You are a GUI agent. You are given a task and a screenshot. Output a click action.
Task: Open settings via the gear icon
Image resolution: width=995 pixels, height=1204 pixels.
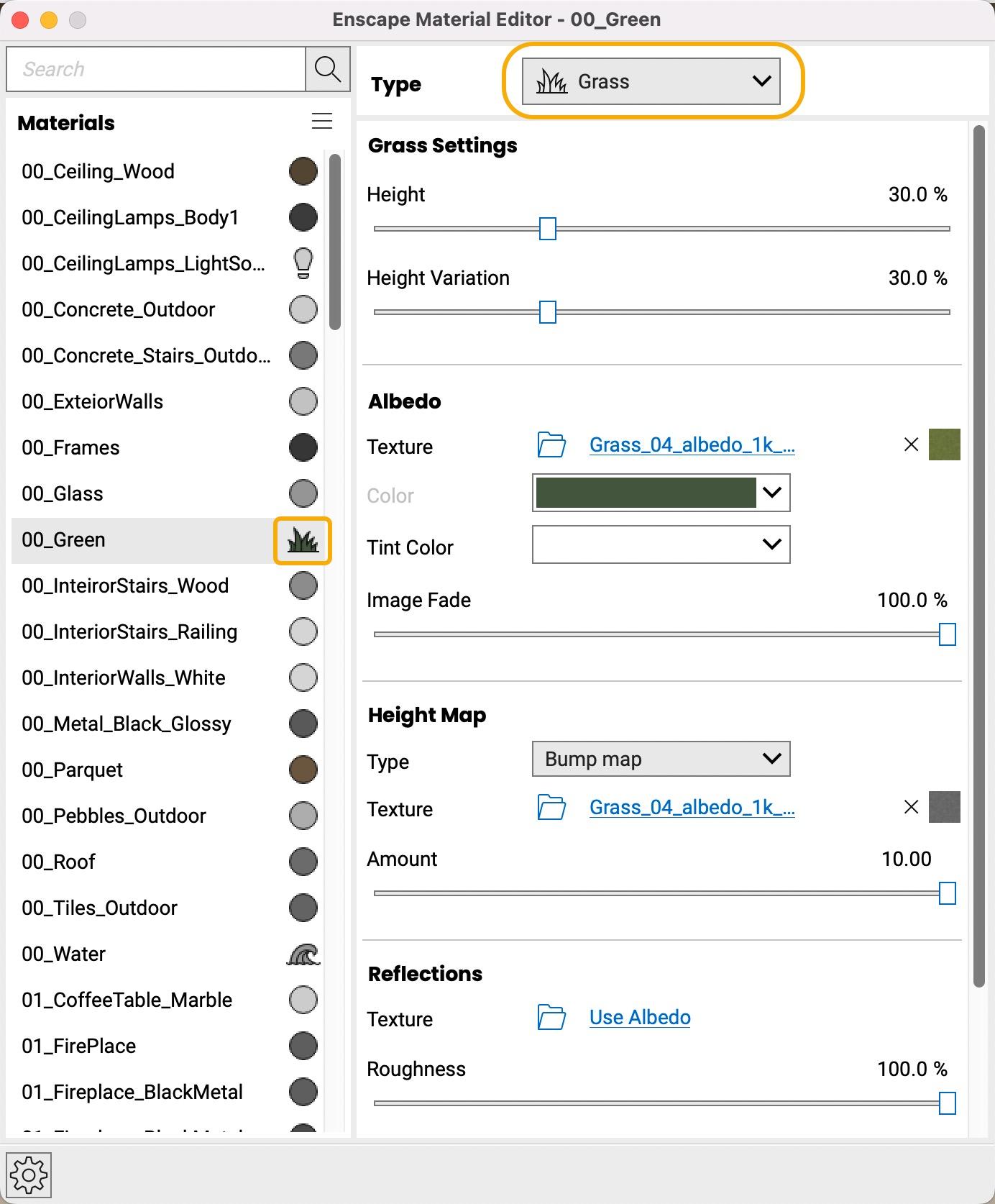(x=29, y=1175)
